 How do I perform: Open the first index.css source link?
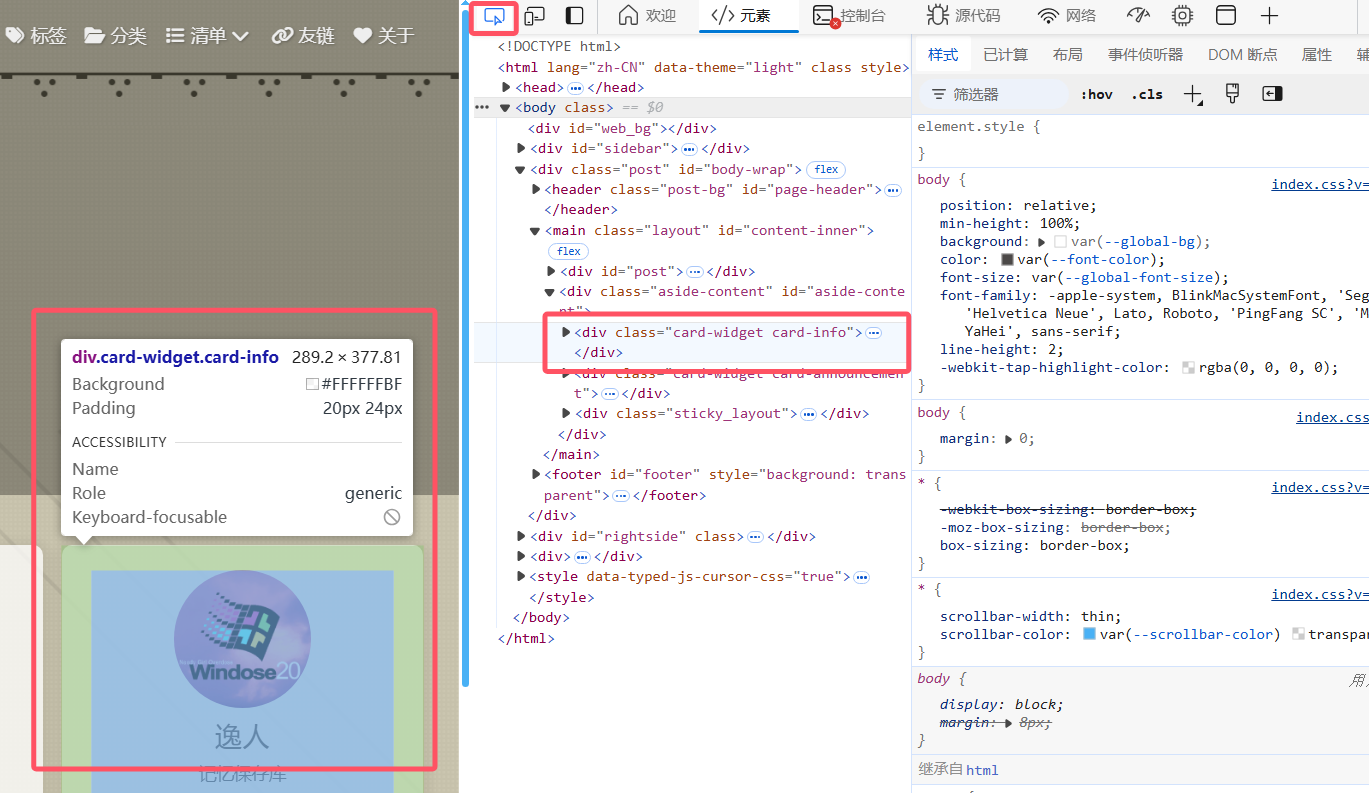click(1319, 184)
